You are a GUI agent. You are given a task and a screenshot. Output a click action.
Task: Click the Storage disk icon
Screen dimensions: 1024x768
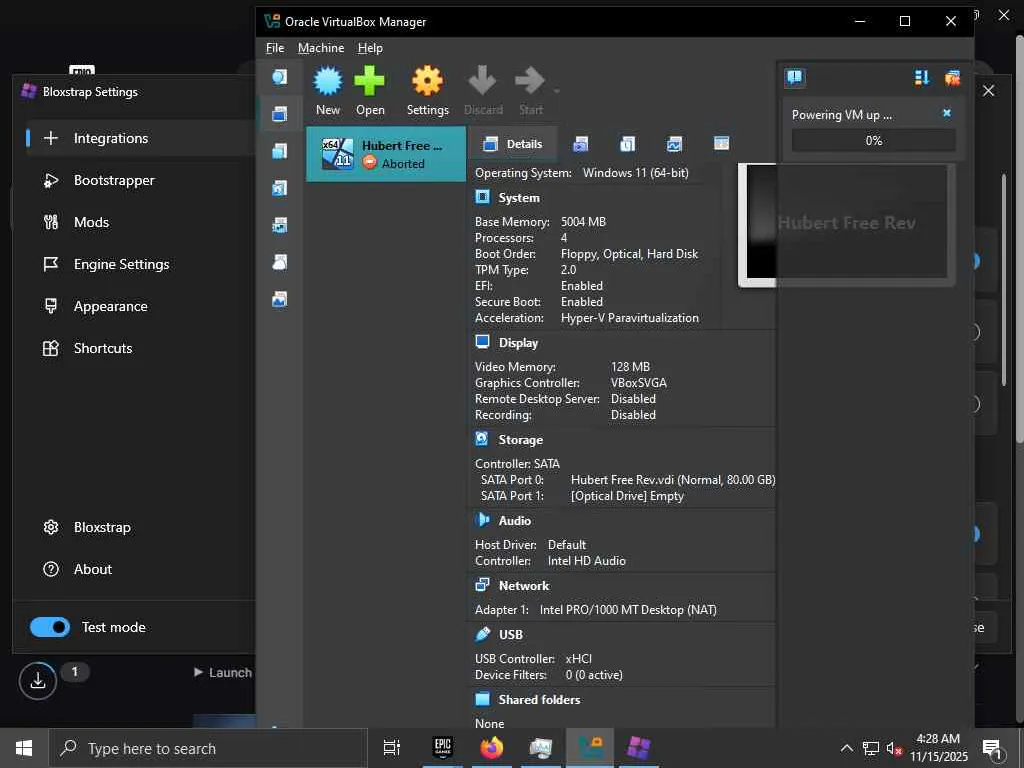(482, 438)
